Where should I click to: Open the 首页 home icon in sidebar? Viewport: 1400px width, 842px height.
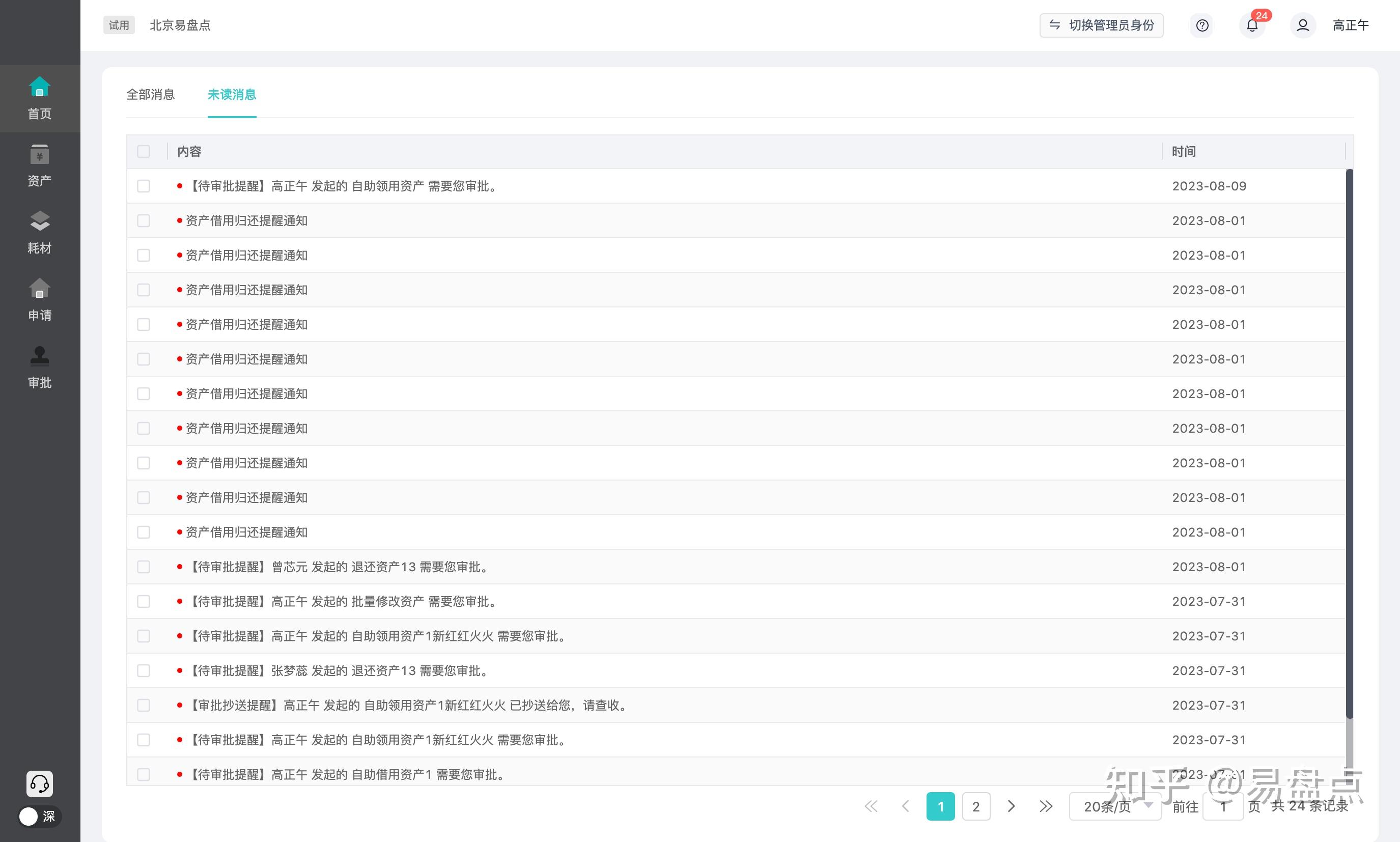[39, 88]
